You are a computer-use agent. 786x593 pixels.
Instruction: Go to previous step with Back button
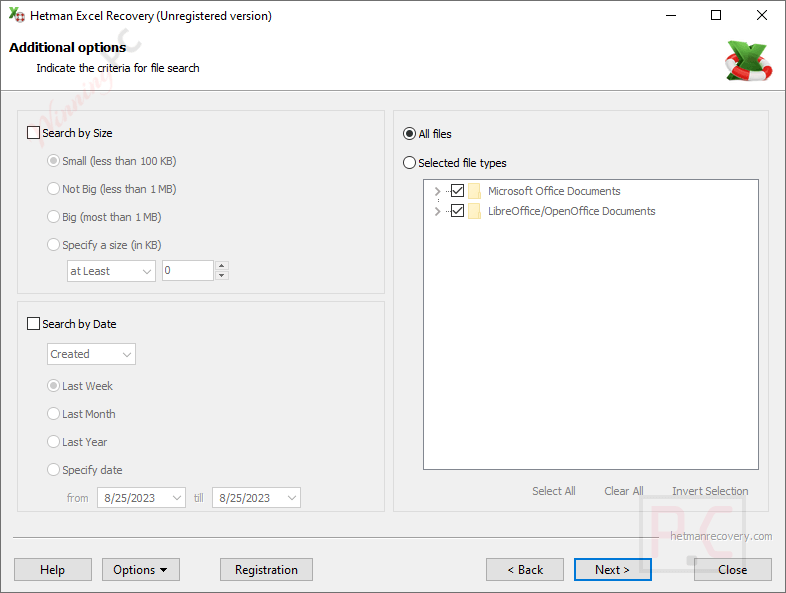pyautogui.click(x=525, y=570)
